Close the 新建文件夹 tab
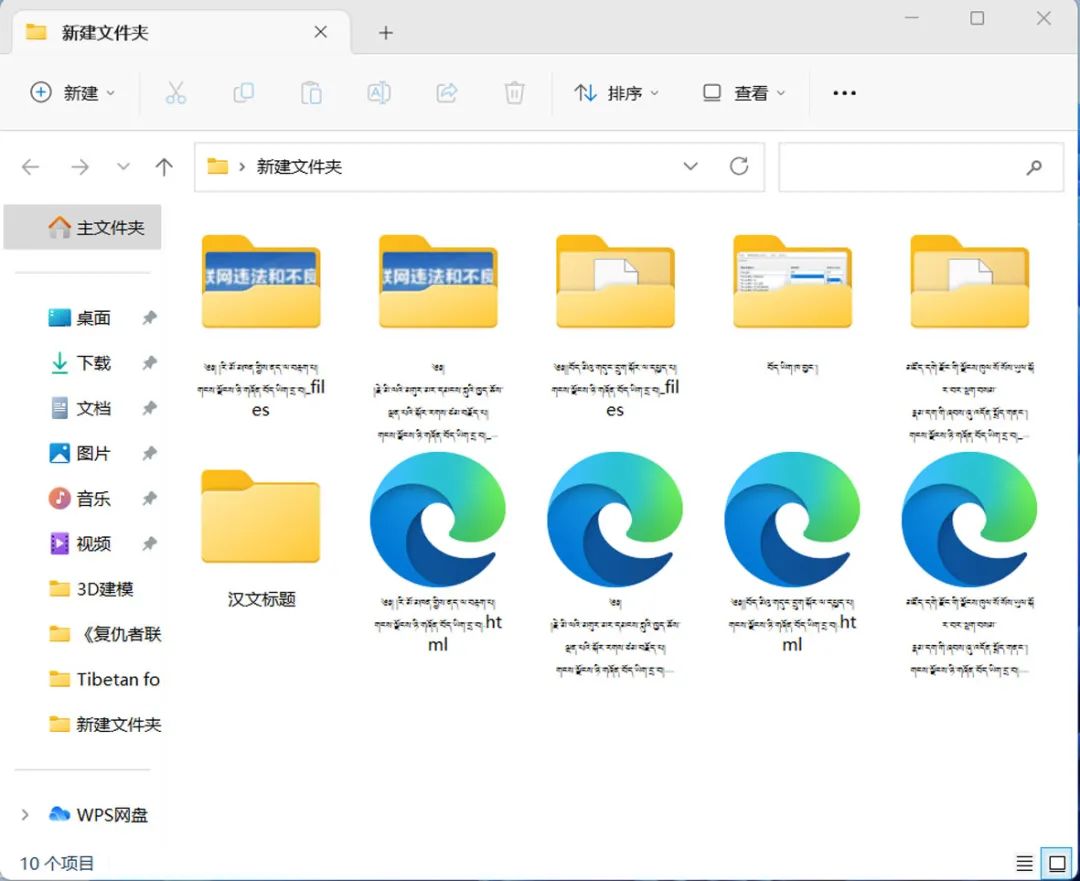Image resolution: width=1080 pixels, height=881 pixels. [320, 32]
